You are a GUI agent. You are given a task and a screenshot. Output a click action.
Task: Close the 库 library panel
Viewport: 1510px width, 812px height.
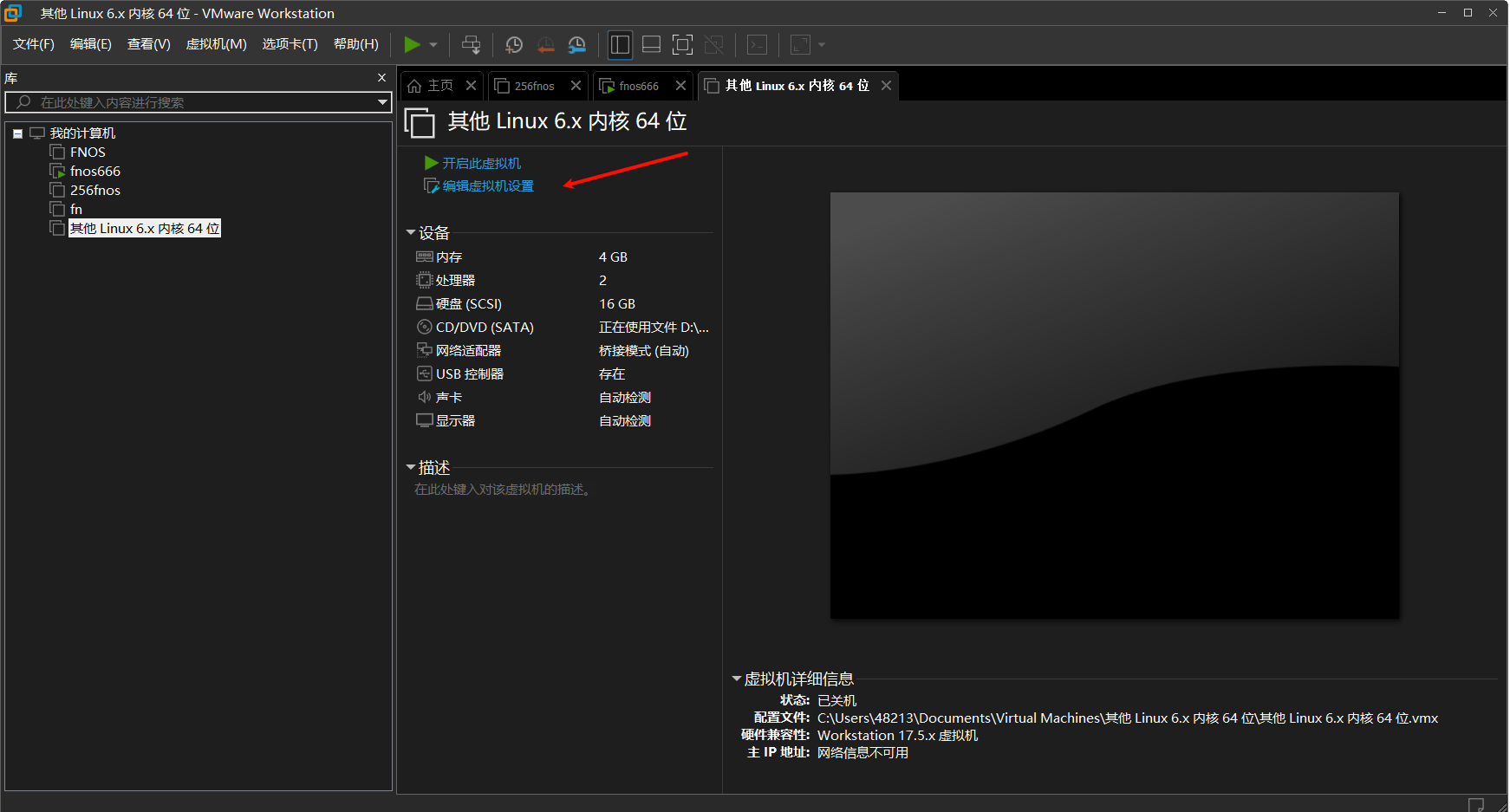click(x=381, y=78)
